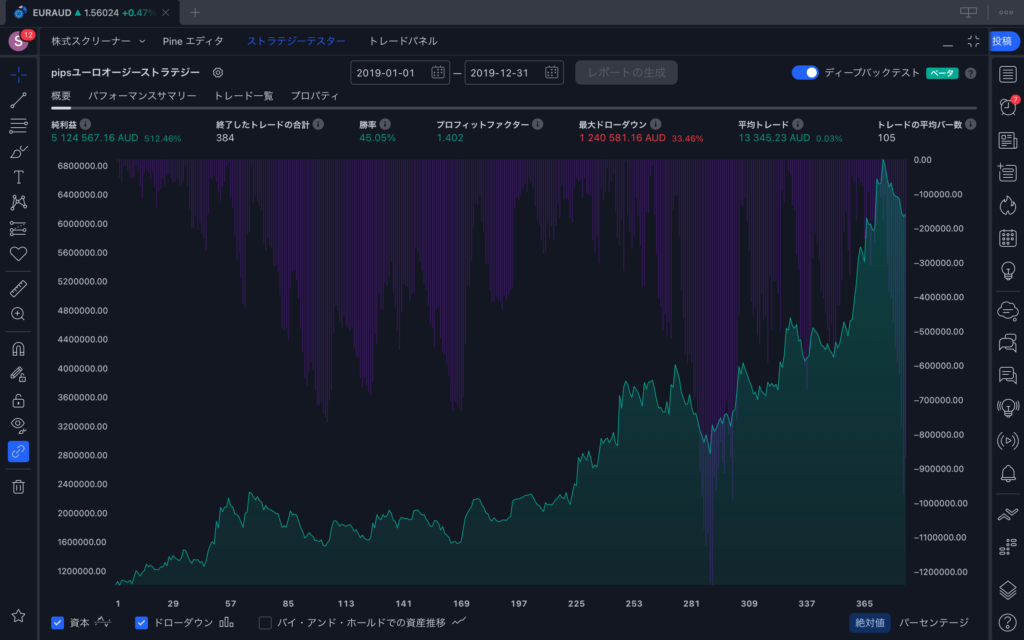This screenshot has height=640, width=1024.
Task: Open the forecasting and measurement tools
Action: (x=18, y=228)
